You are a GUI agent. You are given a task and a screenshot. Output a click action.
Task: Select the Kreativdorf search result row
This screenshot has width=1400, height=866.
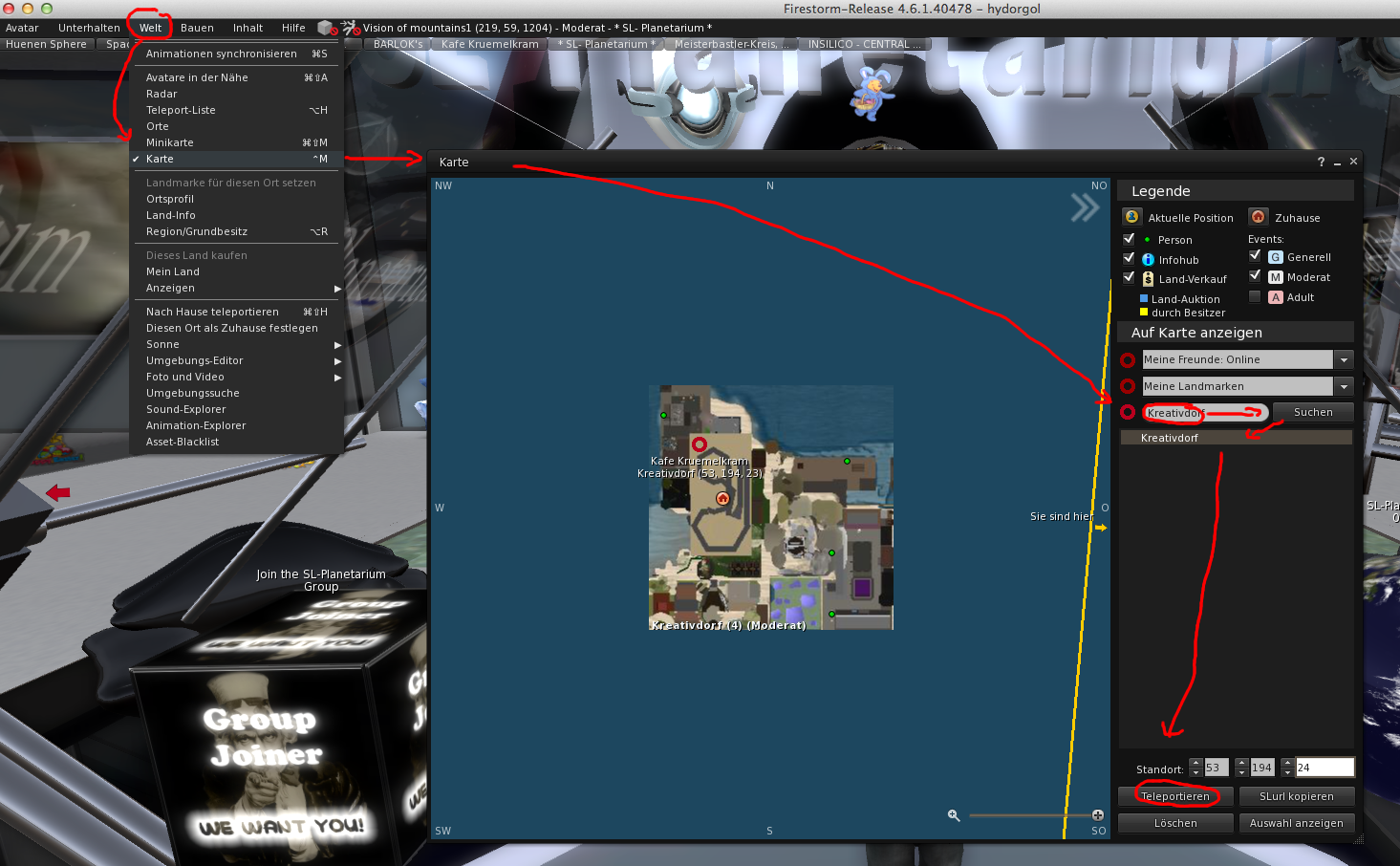coord(1235,438)
